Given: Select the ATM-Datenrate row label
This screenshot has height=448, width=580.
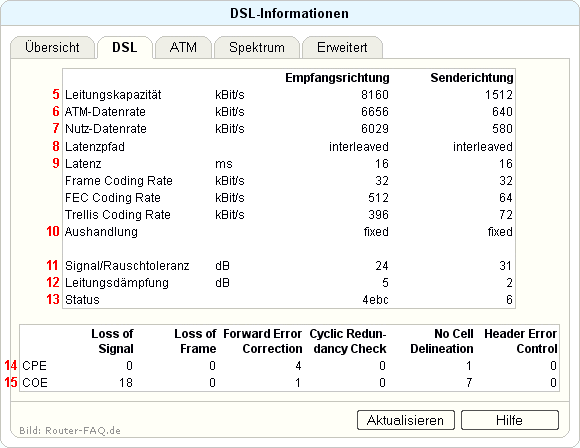Looking at the screenshot, I should tap(105, 112).
